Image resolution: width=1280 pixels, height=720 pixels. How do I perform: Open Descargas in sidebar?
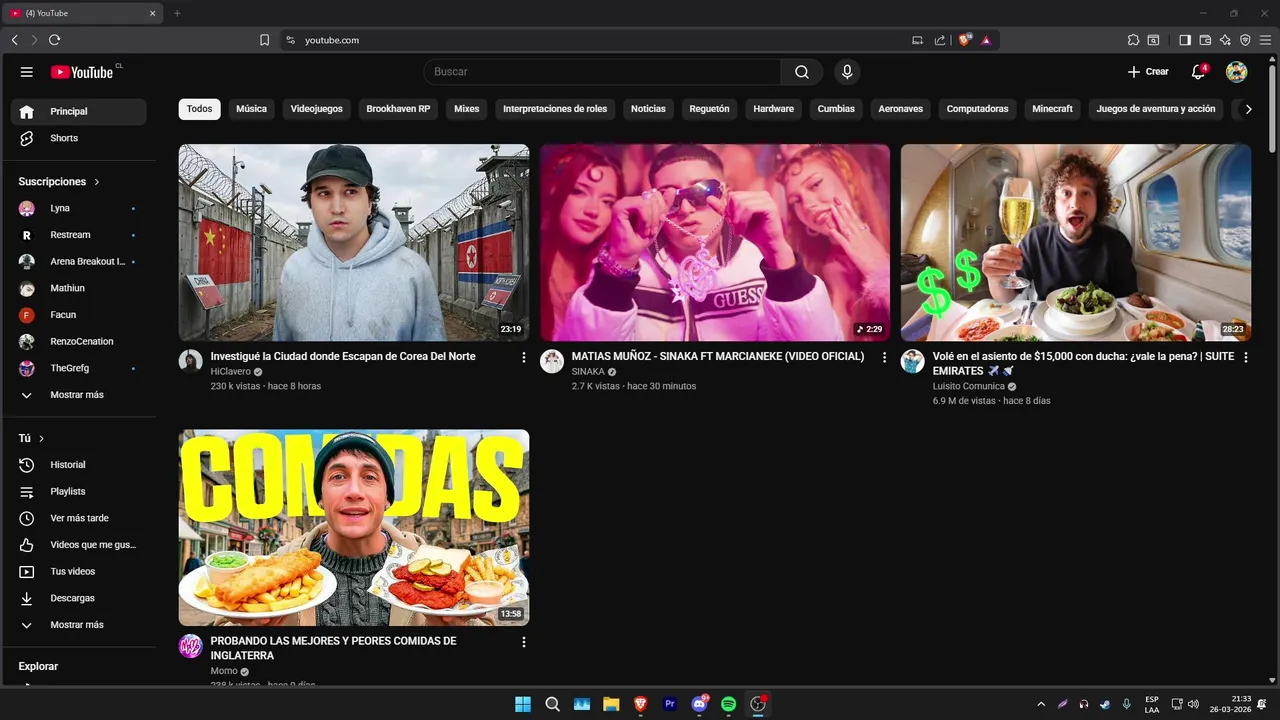(x=78, y=598)
